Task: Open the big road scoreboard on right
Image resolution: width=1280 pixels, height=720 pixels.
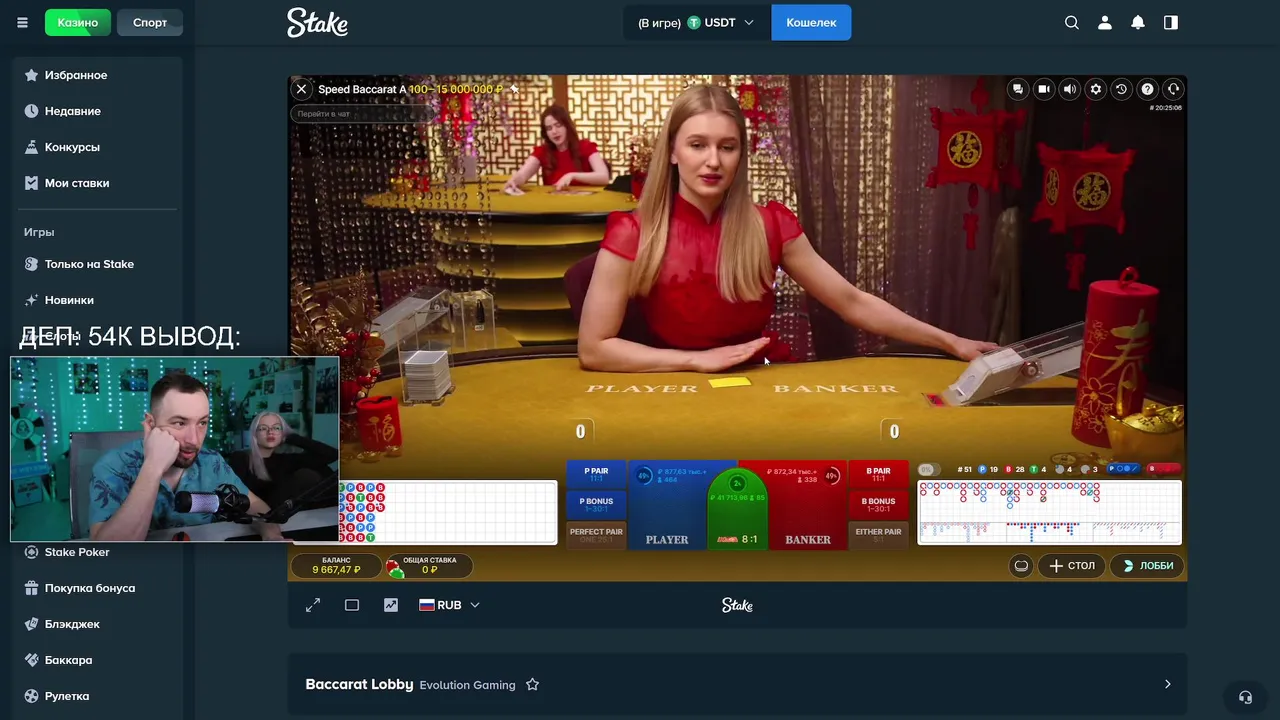Action: coord(1049,512)
